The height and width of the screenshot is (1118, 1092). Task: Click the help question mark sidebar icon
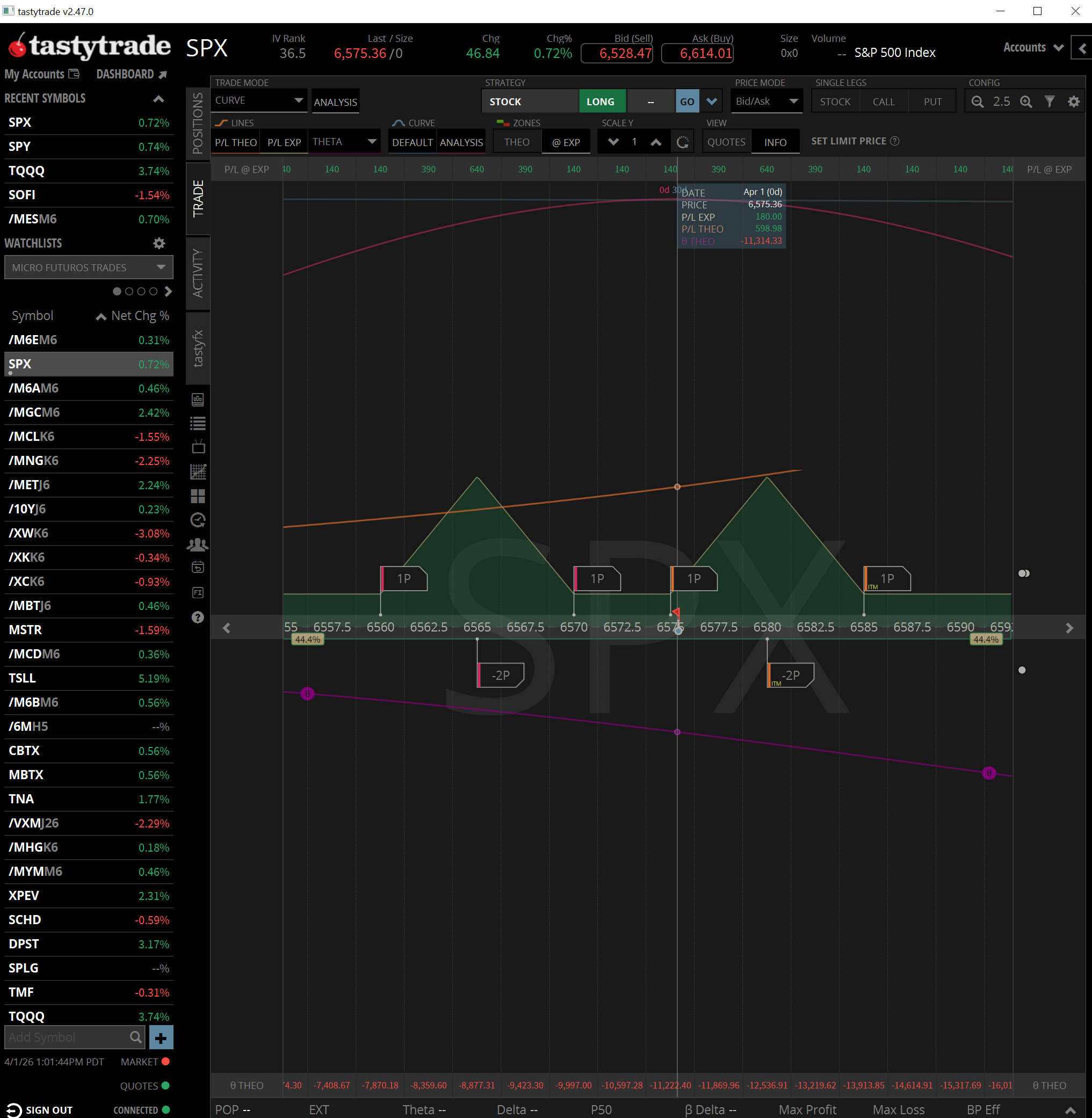[198, 617]
